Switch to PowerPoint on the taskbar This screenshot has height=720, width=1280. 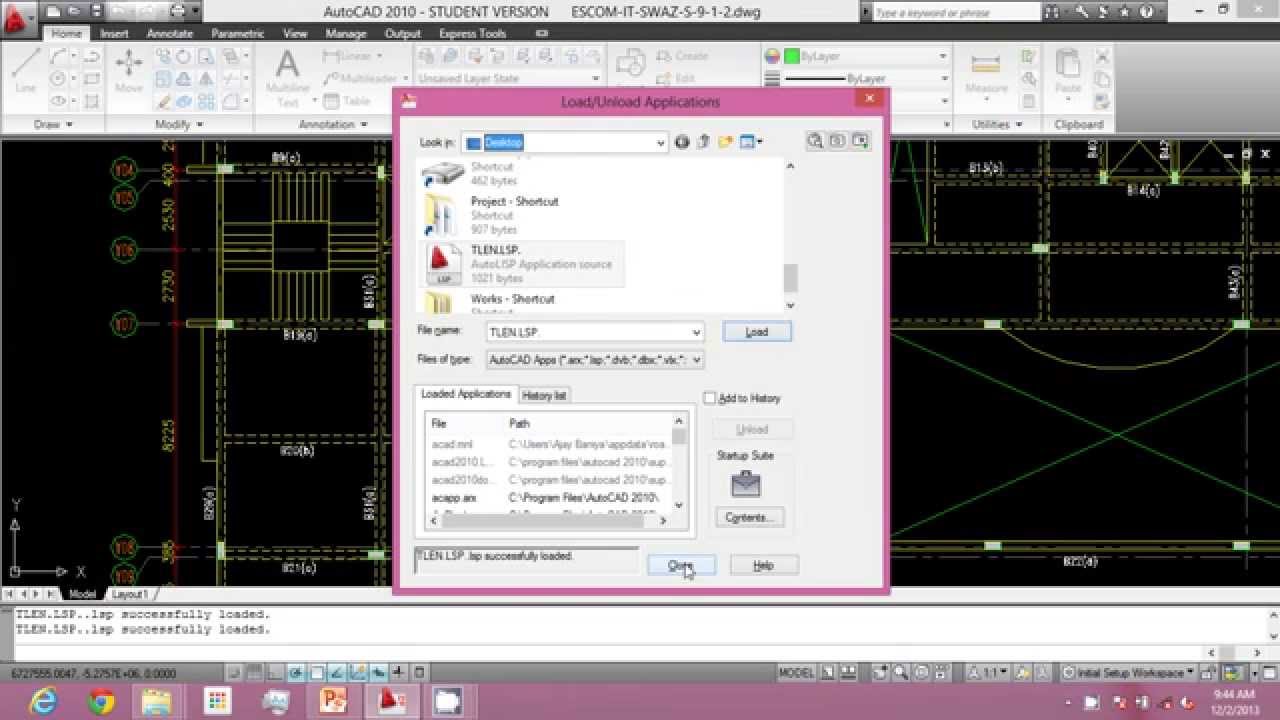(332, 701)
